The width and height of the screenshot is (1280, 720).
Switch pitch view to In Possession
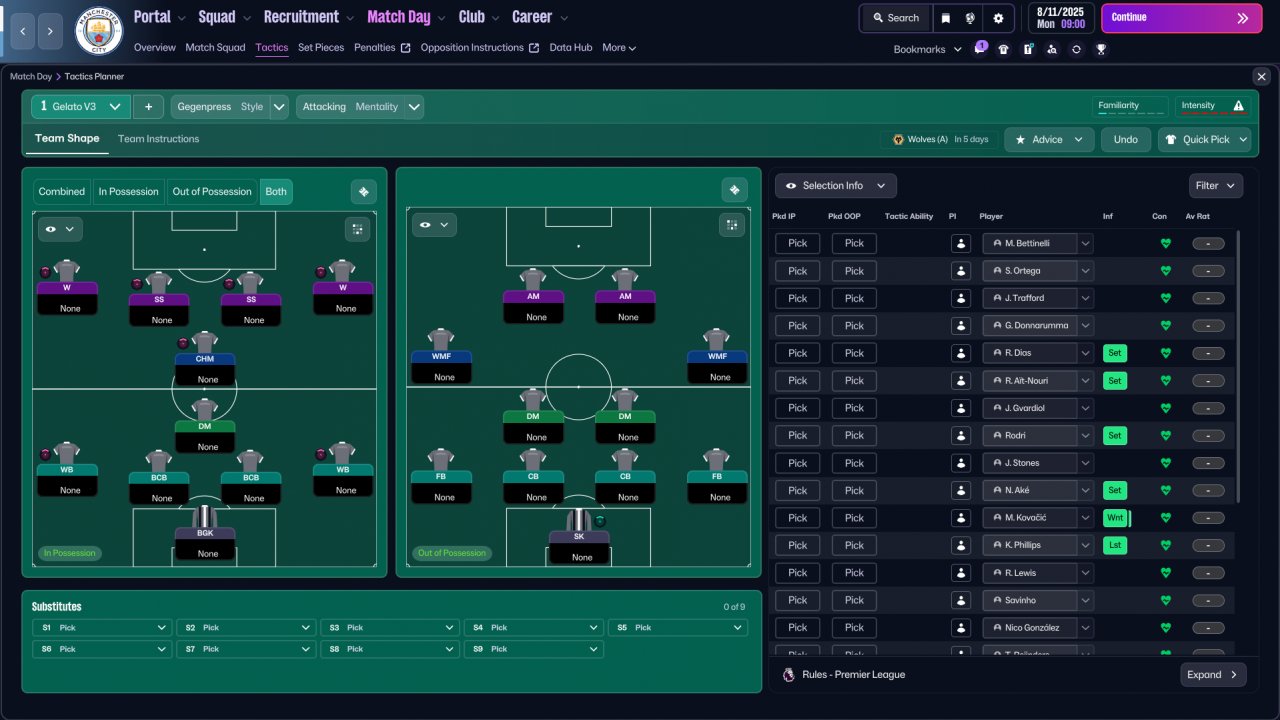[128, 192]
